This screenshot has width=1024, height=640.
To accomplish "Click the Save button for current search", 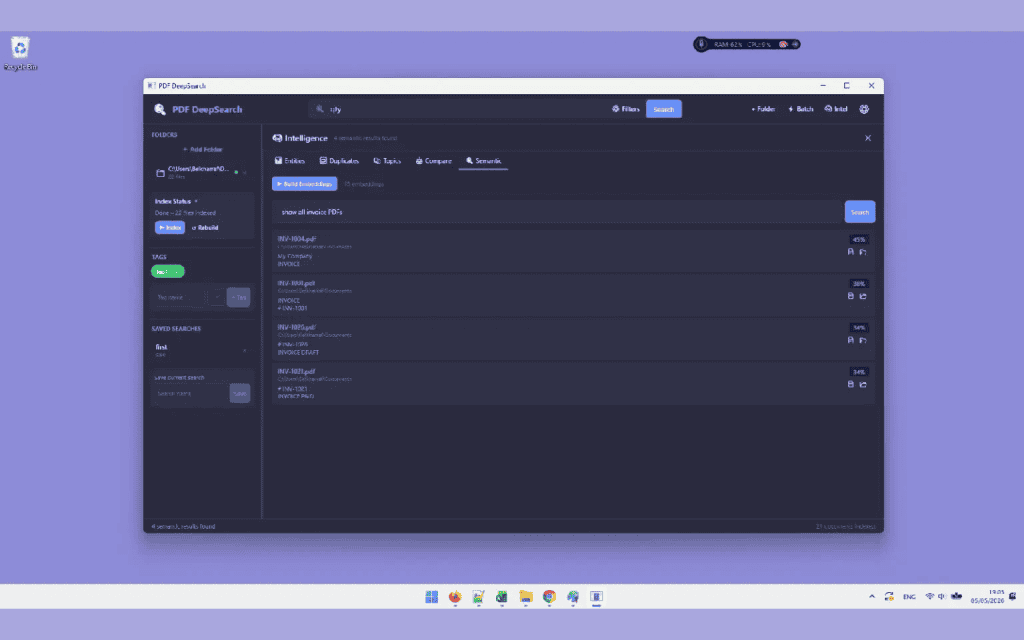I will pos(240,393).
